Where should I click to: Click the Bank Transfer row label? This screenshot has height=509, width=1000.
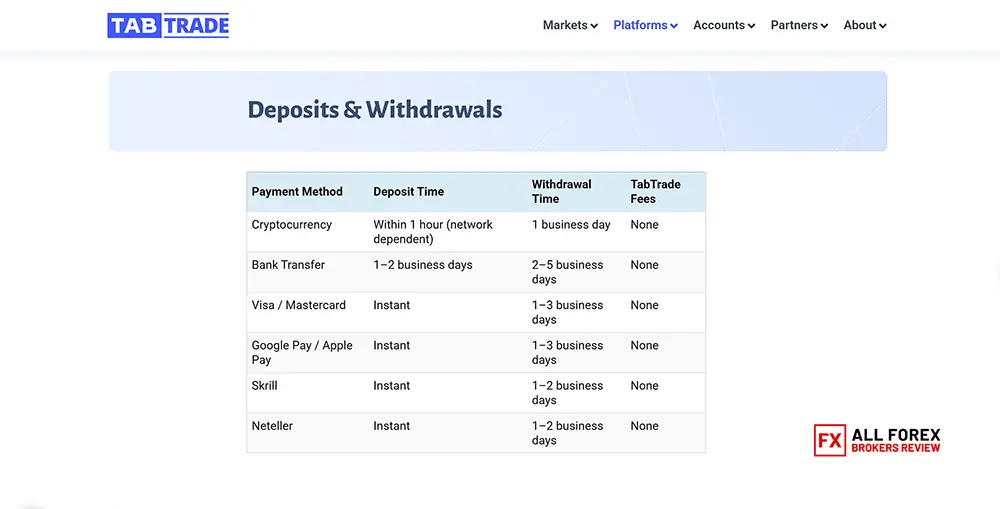(288, 265)
